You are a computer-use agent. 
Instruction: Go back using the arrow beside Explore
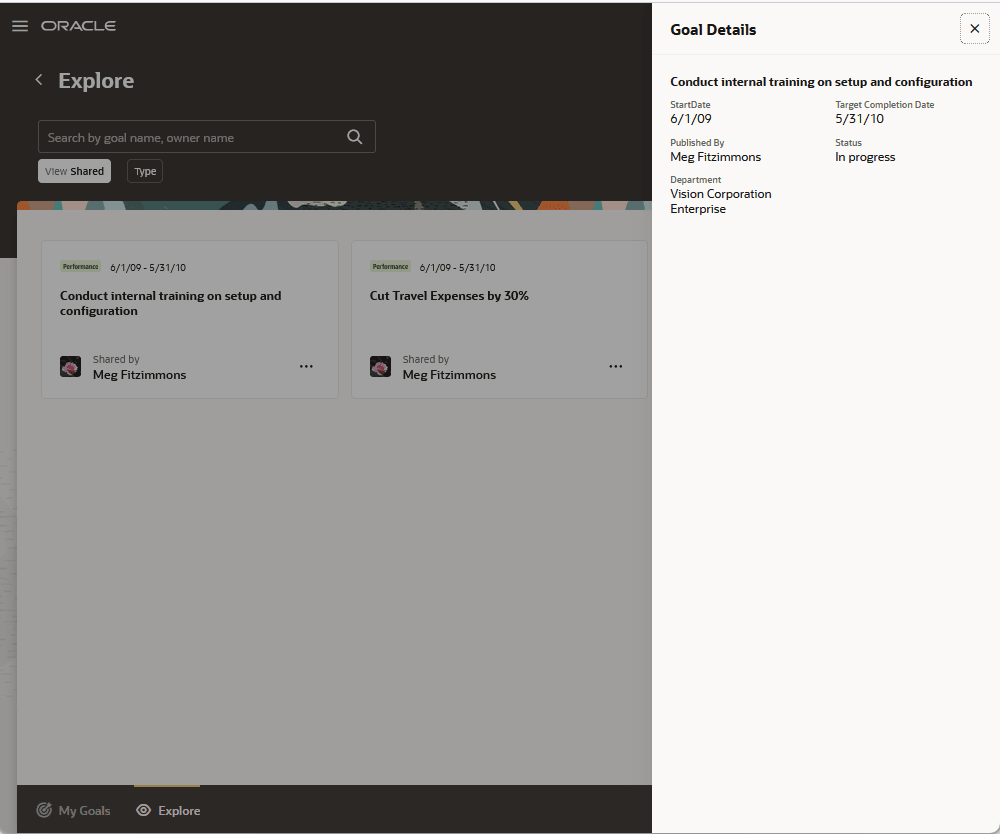click(x=39, y=80)
